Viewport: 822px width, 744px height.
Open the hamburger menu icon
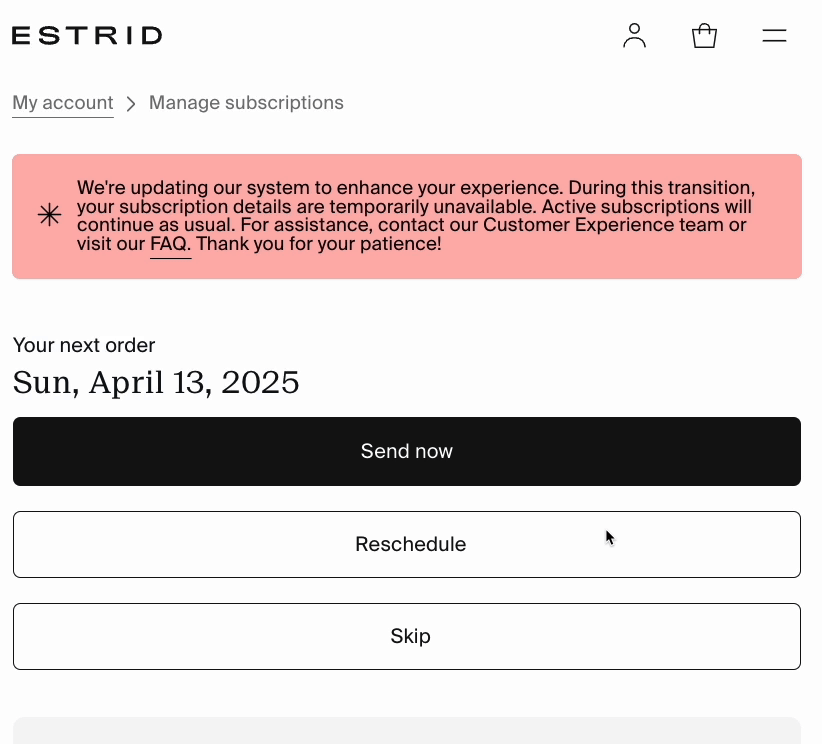point(774,36)
